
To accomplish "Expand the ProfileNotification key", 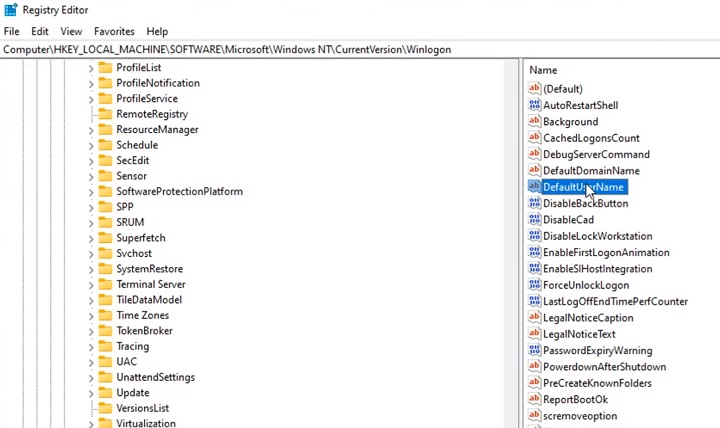I will pyautogui.click(x=91, y=84).
